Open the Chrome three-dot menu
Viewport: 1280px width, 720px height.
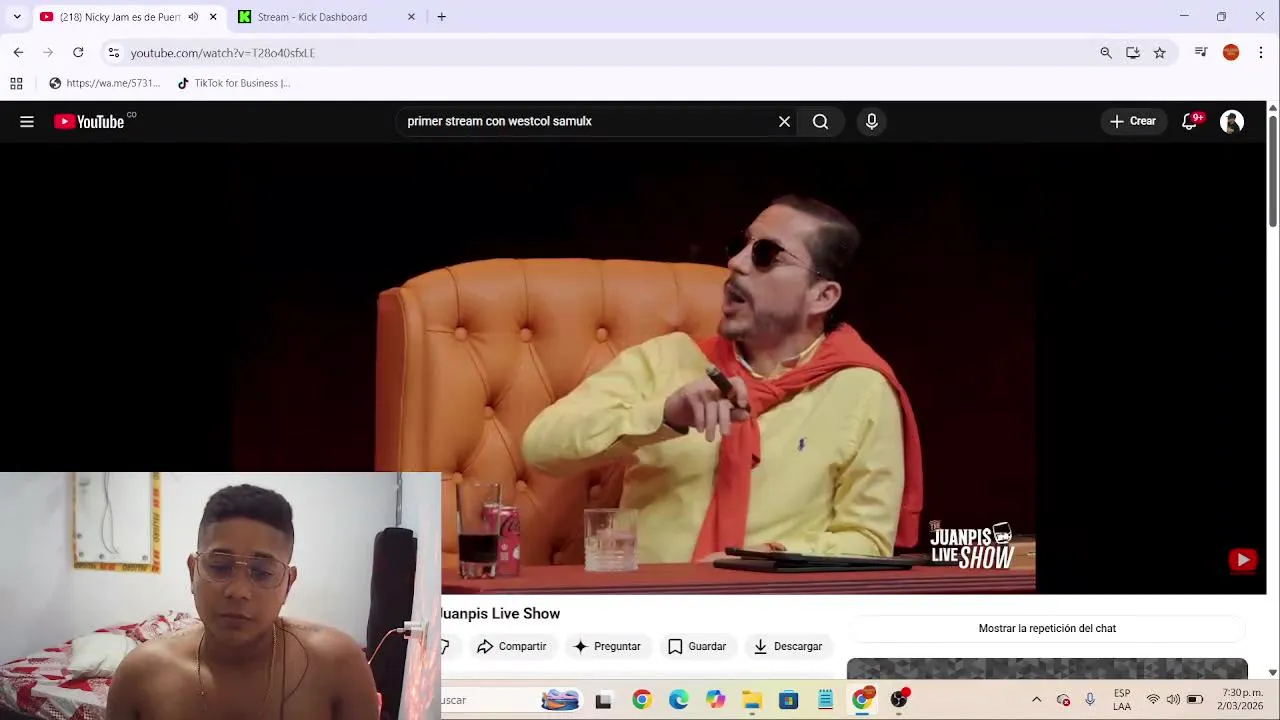pyautogui.click(x=1261, y=53)
